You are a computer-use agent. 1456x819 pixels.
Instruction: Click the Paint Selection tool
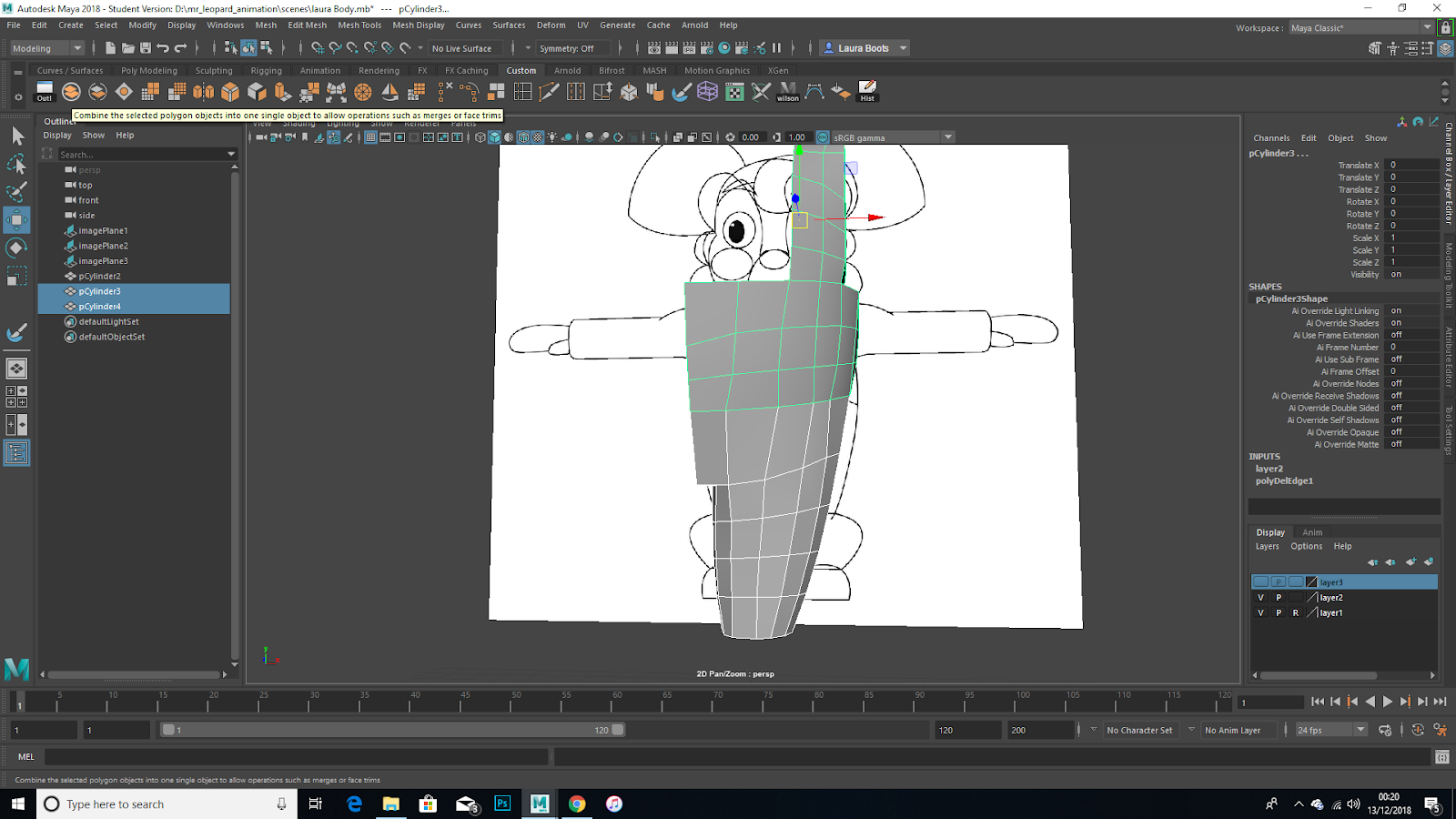coord(16,191)
